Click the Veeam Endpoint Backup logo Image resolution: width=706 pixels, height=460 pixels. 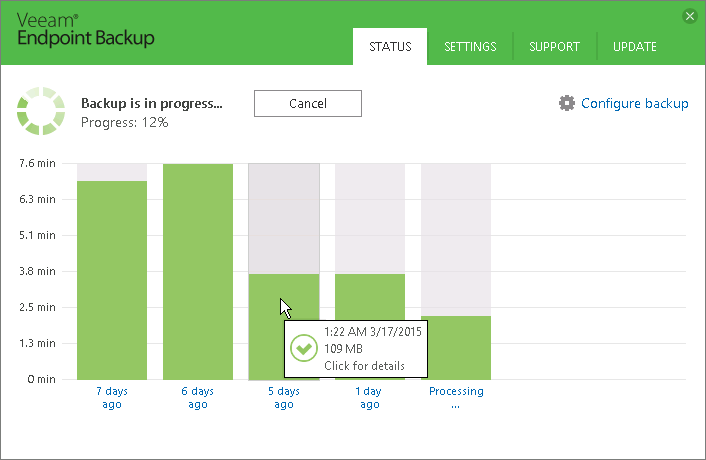86,30
